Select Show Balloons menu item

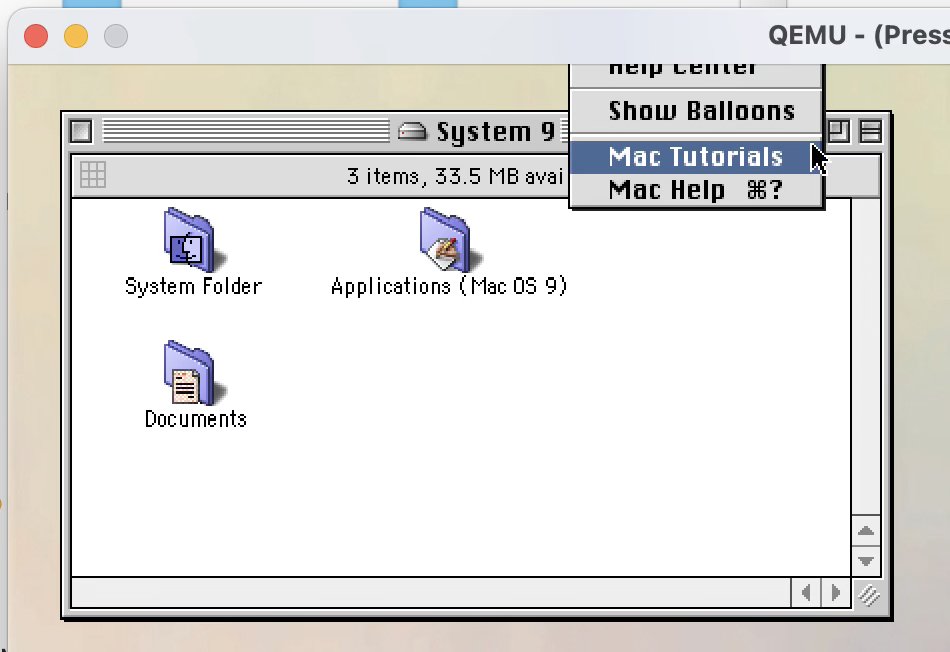tap(696, 111)
